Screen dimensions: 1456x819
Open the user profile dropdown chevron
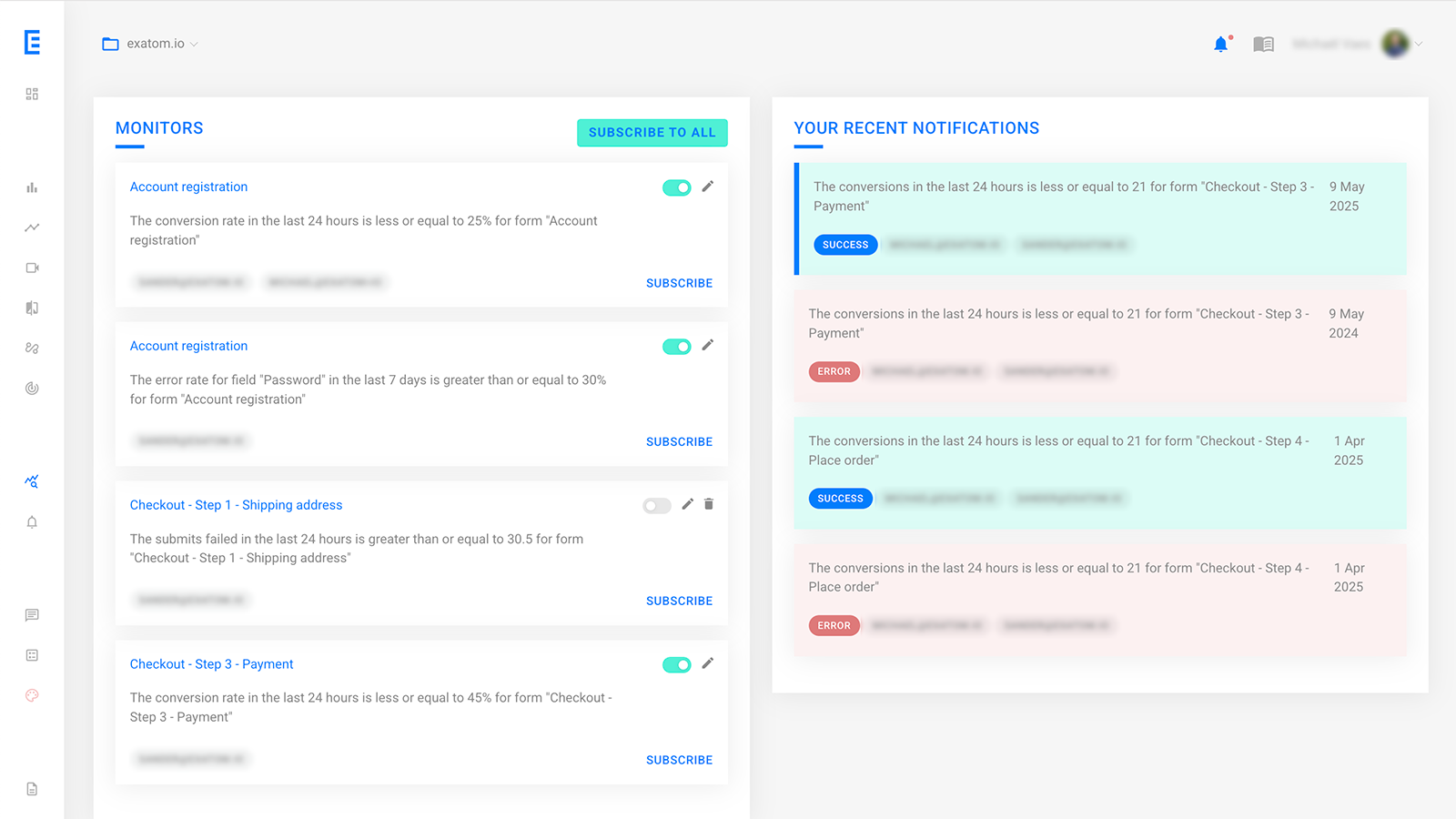[1417, 43]
